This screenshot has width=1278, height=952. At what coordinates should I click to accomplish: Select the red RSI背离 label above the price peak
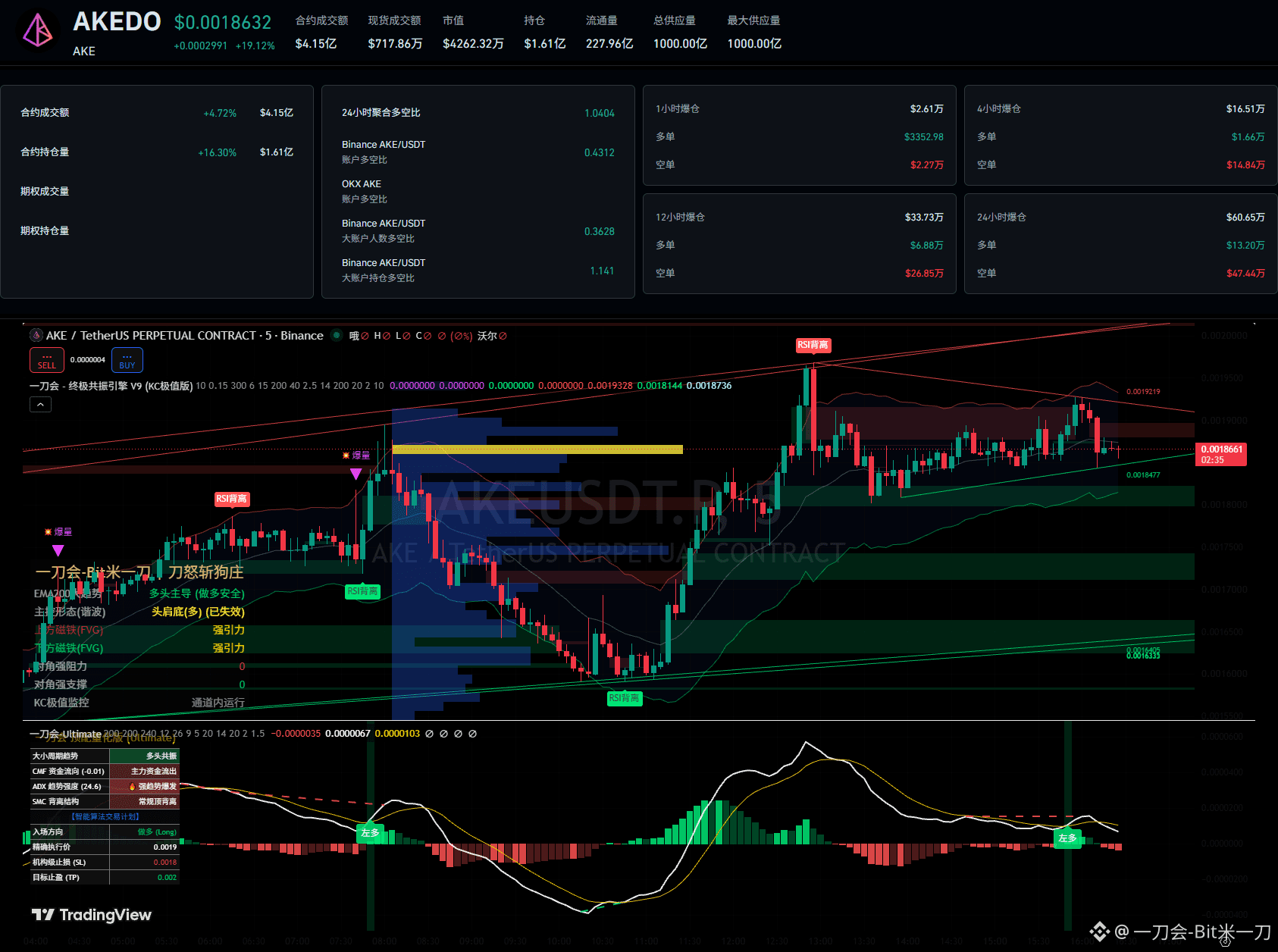click(813, 345)
